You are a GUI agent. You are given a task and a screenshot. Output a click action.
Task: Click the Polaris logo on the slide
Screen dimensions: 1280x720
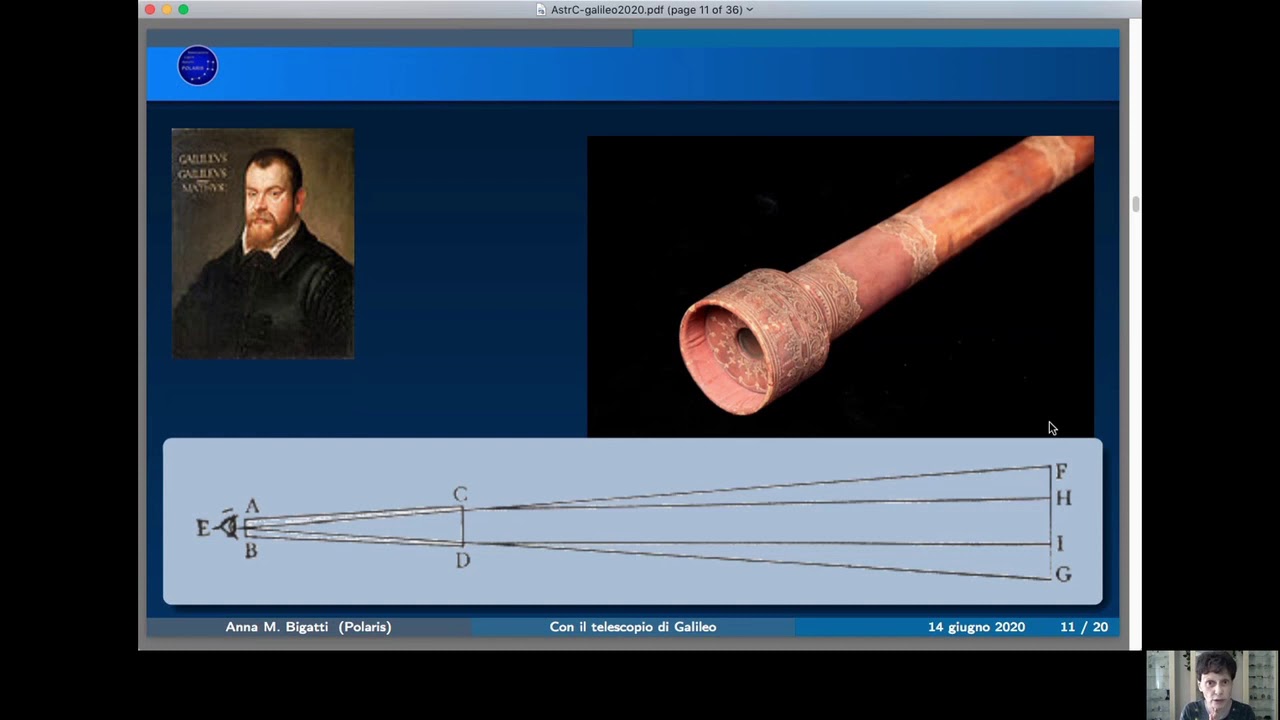(197, 66)
